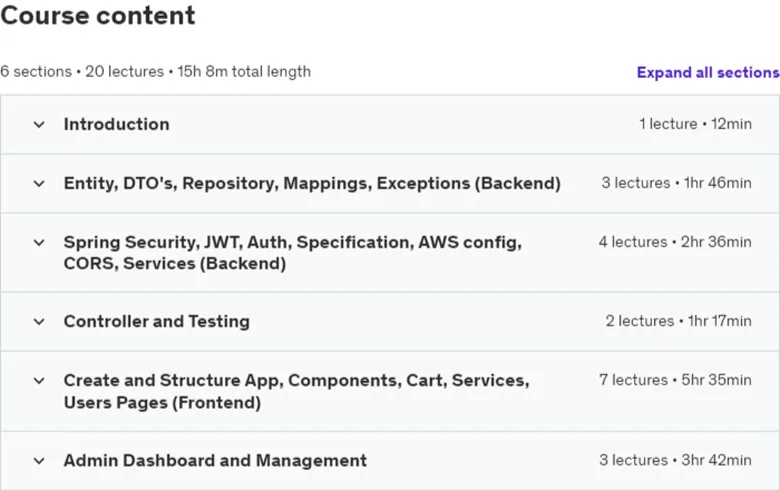This screenshot has height=490, width=780.
Task: Click '2 lectures • 1hr 17min' label
Action: pyautogui.click(x=679, y=321)
